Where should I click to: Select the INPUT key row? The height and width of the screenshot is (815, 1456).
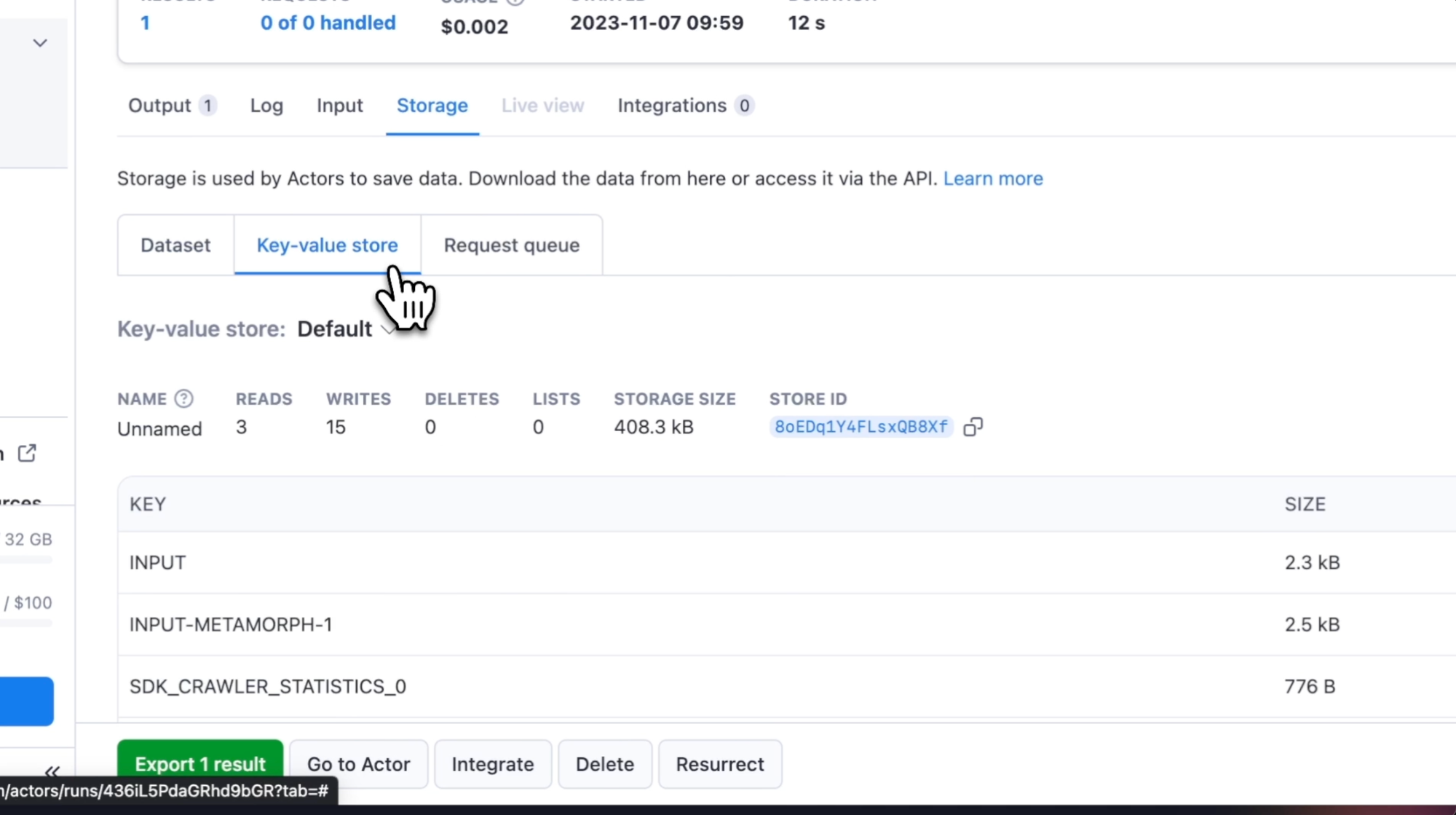click(x=786, y=562)
